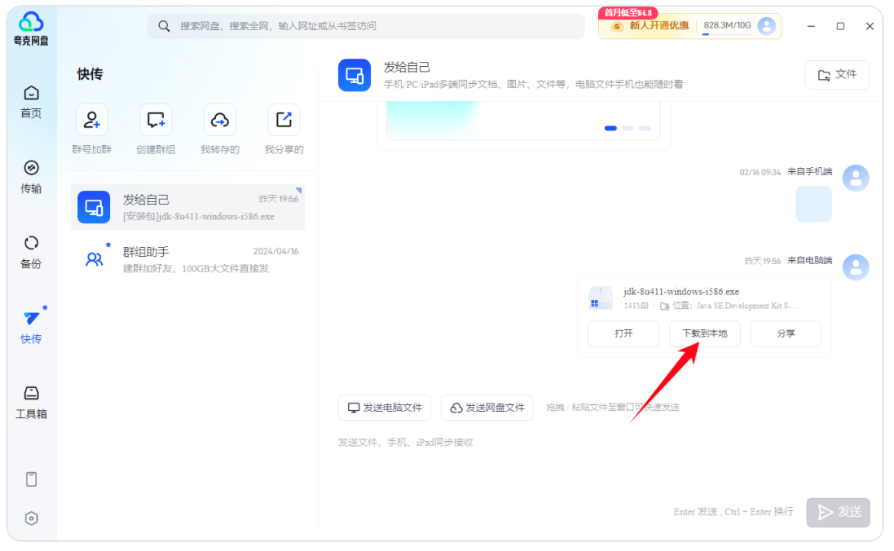
Task: Share the jdk file with 分享 button
Action: 785,334
